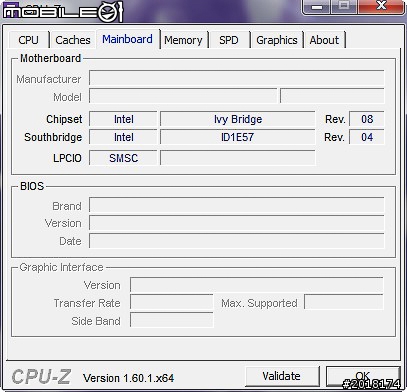Click the Chipset label
The width and height of the screenshot is (407, 392).
[x=64, y=119]
